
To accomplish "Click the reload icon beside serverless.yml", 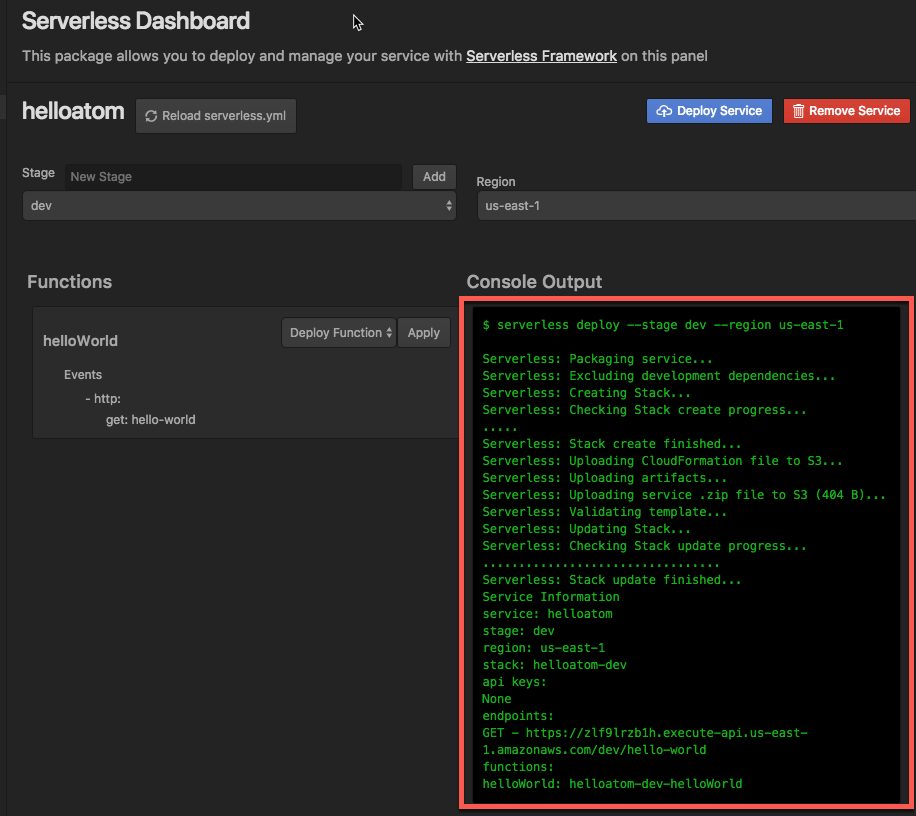I will (x=151, y=116).
